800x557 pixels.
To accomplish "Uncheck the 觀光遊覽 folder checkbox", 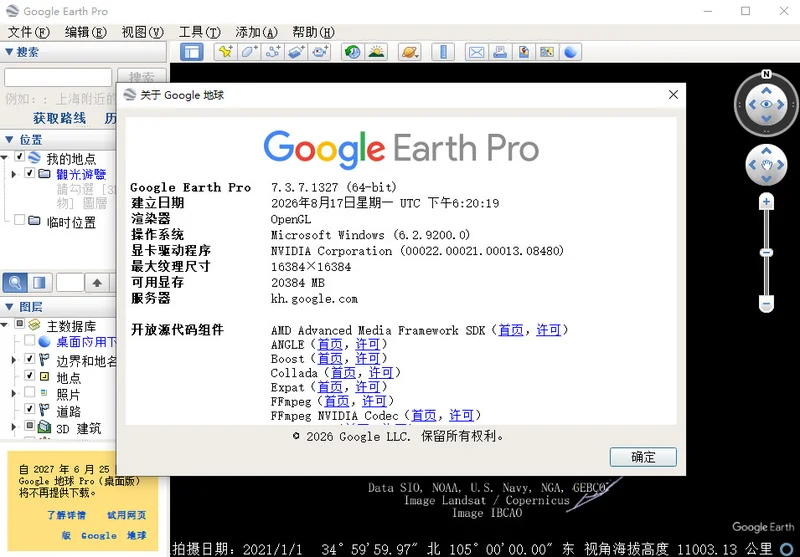I will point(30,173).
